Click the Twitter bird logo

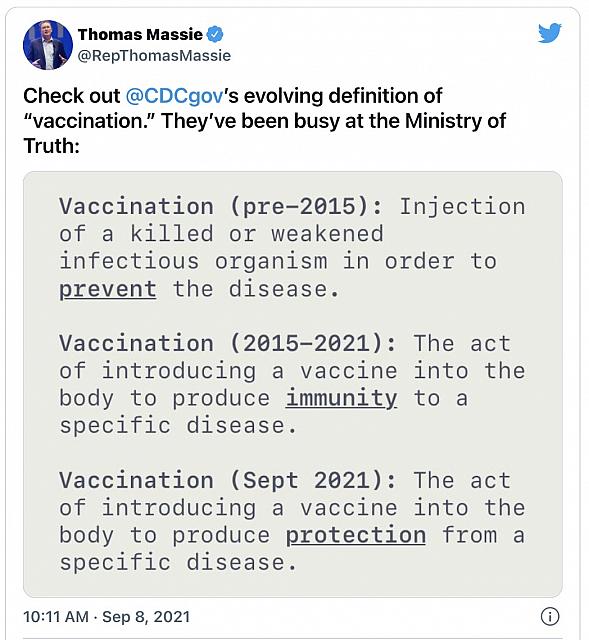(x=549, y=33)
